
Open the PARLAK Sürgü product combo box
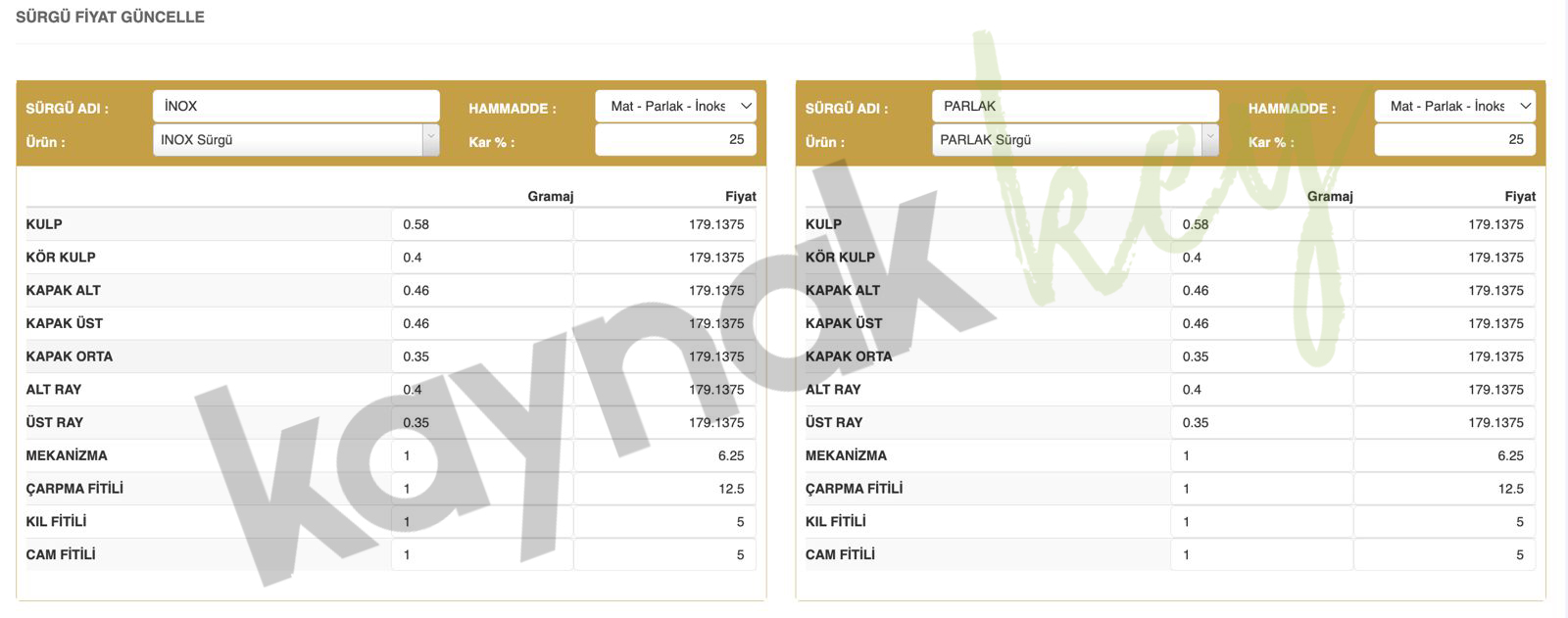(x=1075, y=140)
